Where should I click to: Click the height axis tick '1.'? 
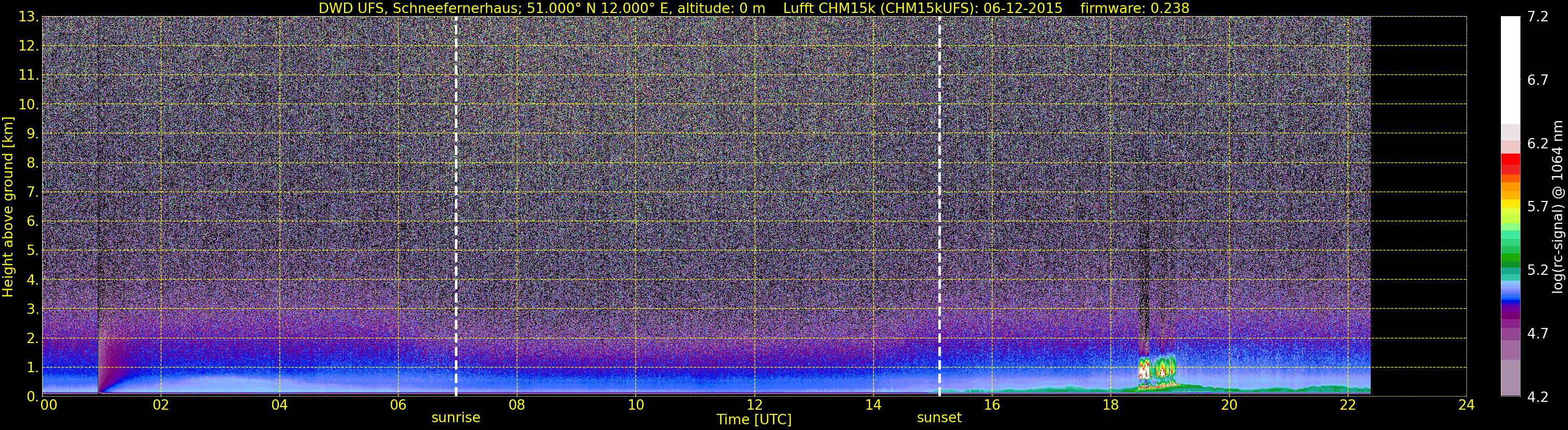33,368
